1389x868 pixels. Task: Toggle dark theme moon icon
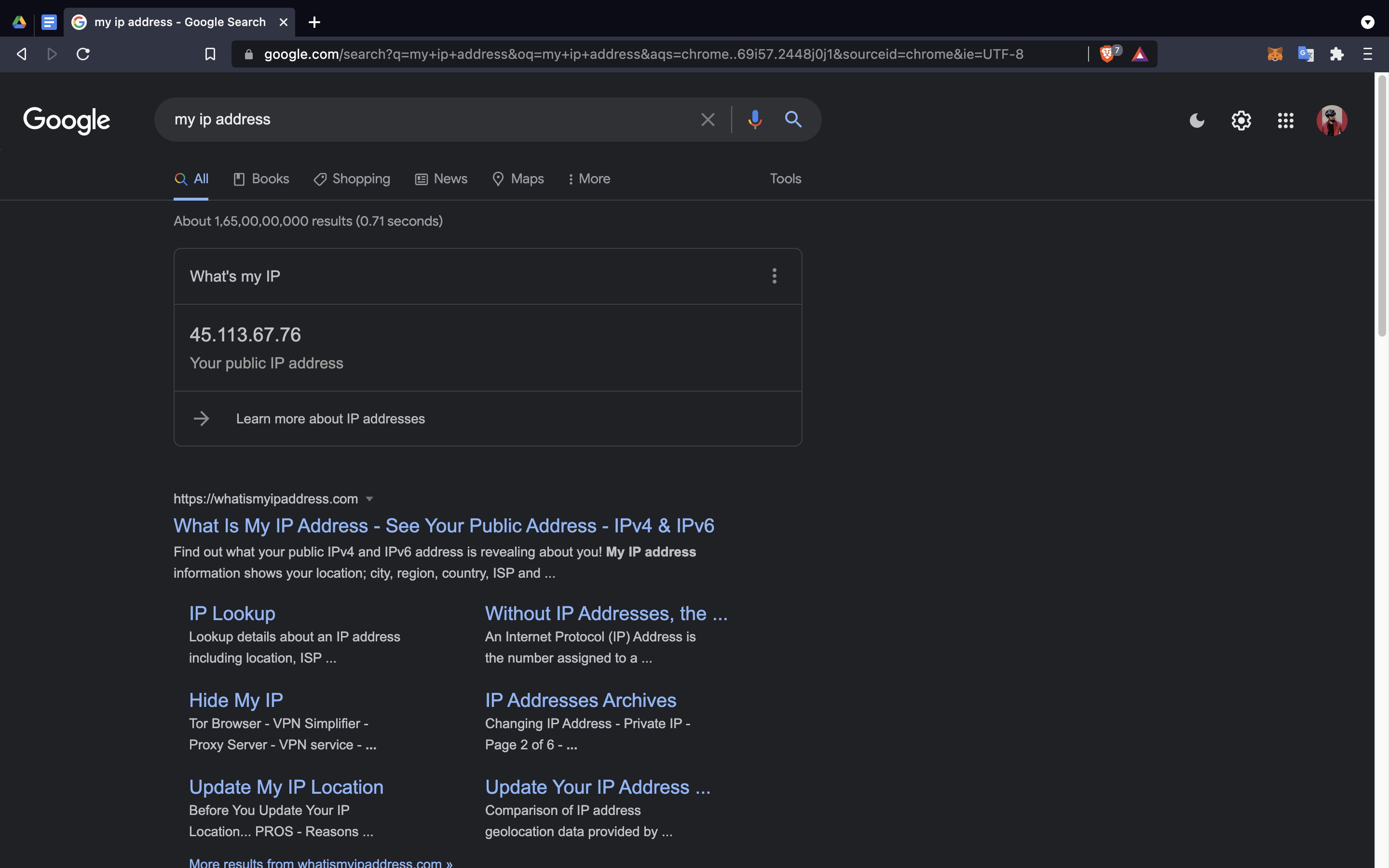tap(1197, 121)
